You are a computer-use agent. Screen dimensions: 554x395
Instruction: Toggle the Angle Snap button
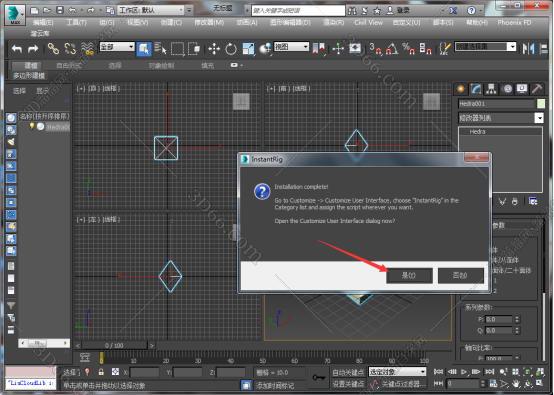click(392, 49)
